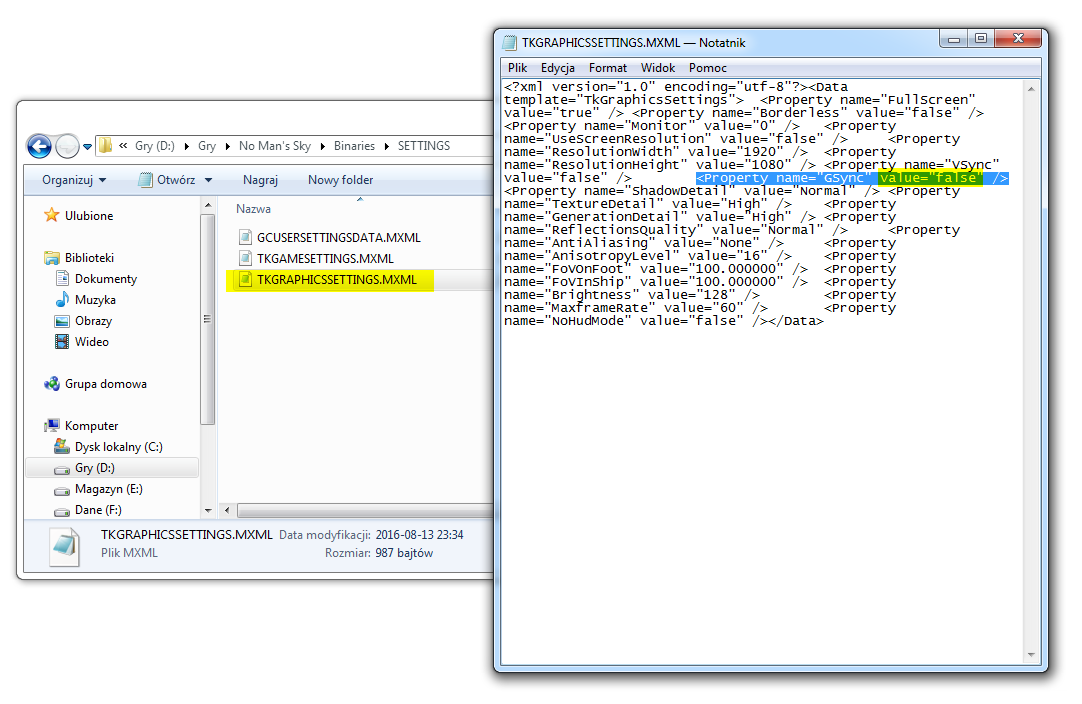
Task: Click the Komputer monitor icon
Action: click(x=52, y=426)
